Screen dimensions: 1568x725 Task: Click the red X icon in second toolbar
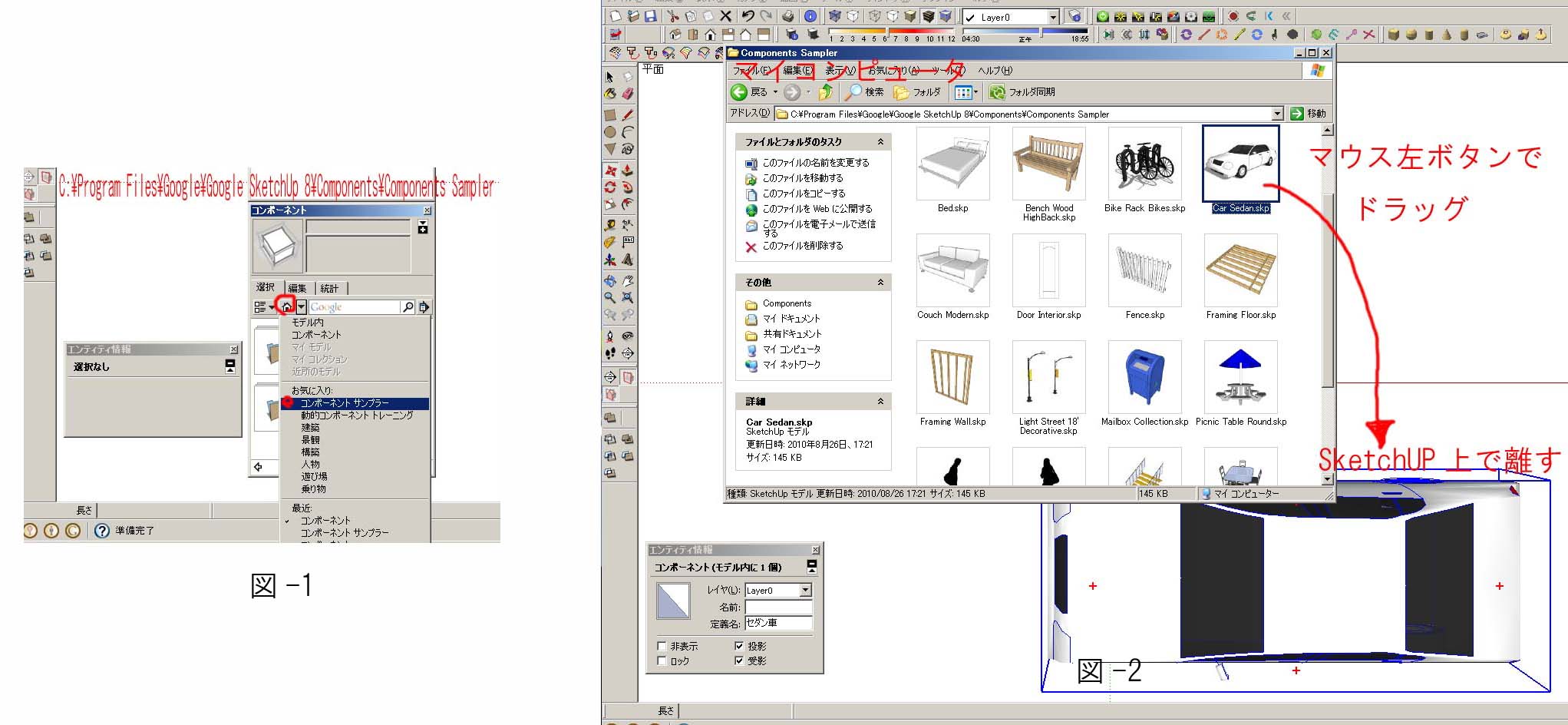pos(1369,35)
